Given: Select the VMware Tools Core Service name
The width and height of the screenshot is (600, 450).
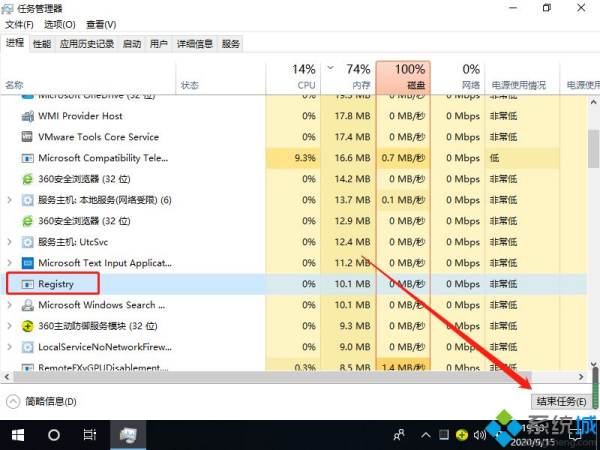Looking at the screenshot, I should [98, 137].
